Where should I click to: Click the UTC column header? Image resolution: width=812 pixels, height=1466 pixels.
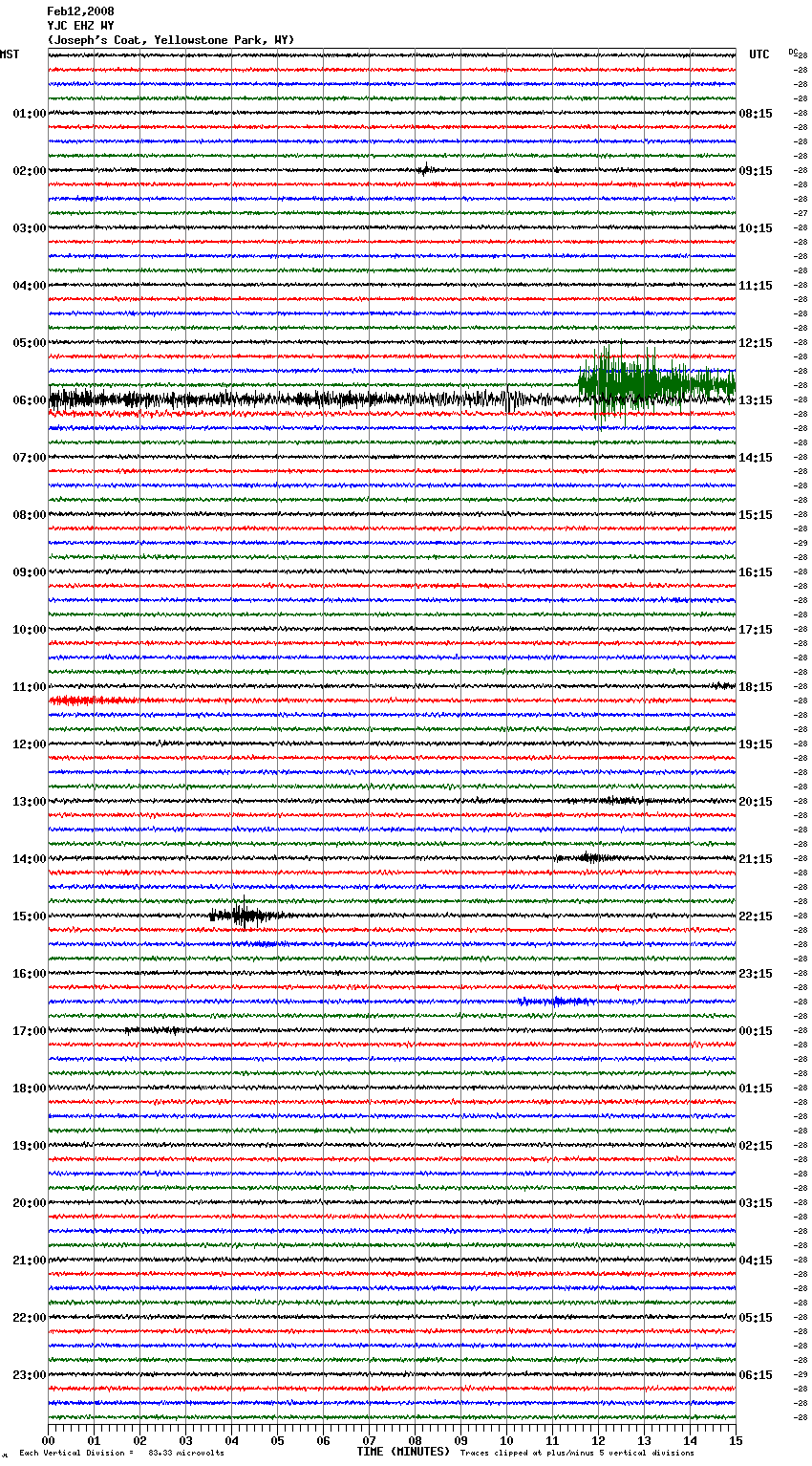759,54
